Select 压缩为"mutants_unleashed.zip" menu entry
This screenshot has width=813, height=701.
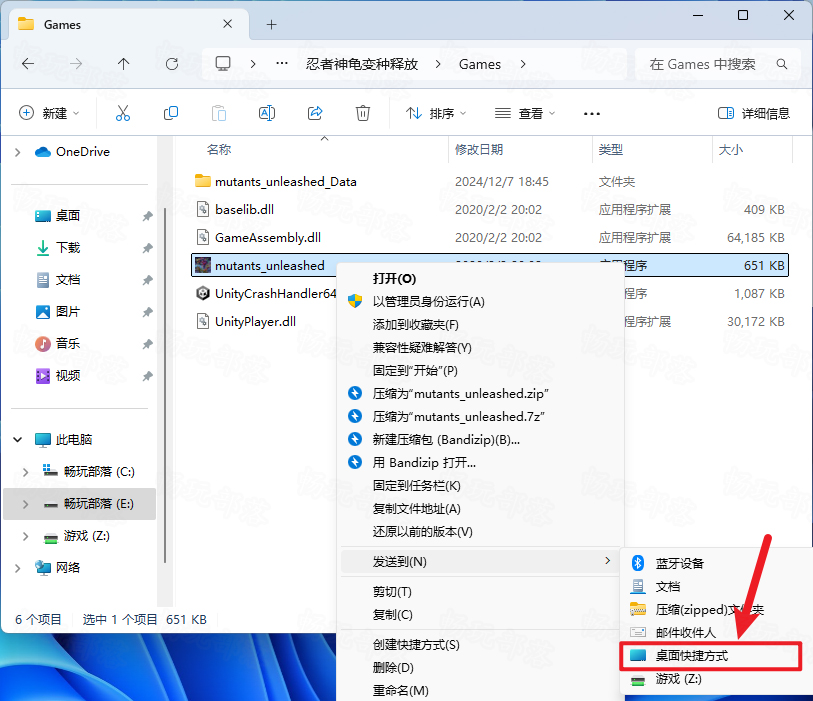tap(482, 394)
